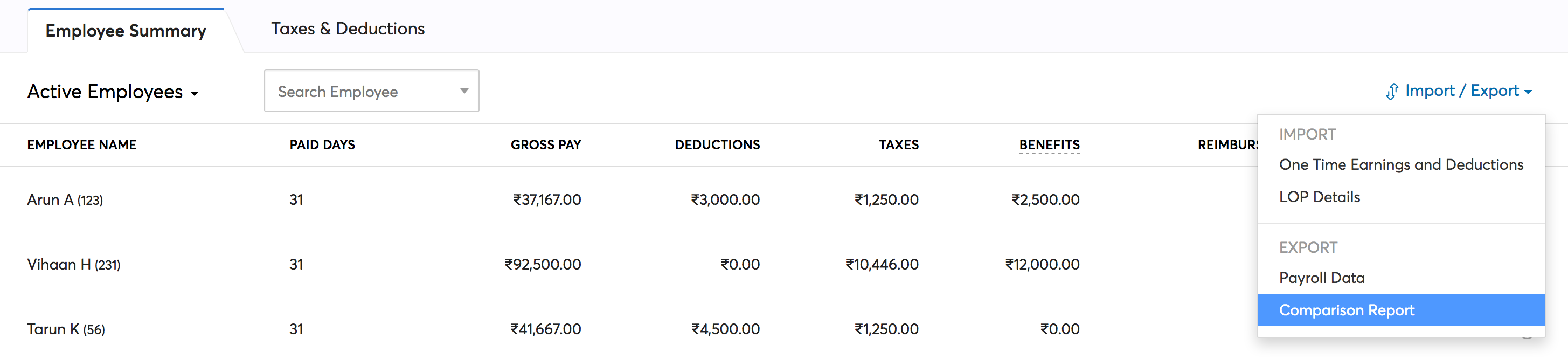Open the Search Employee dropdown arrow
Image resolution: width=1568 pixels, height=359 pixels.
point(464,91)
